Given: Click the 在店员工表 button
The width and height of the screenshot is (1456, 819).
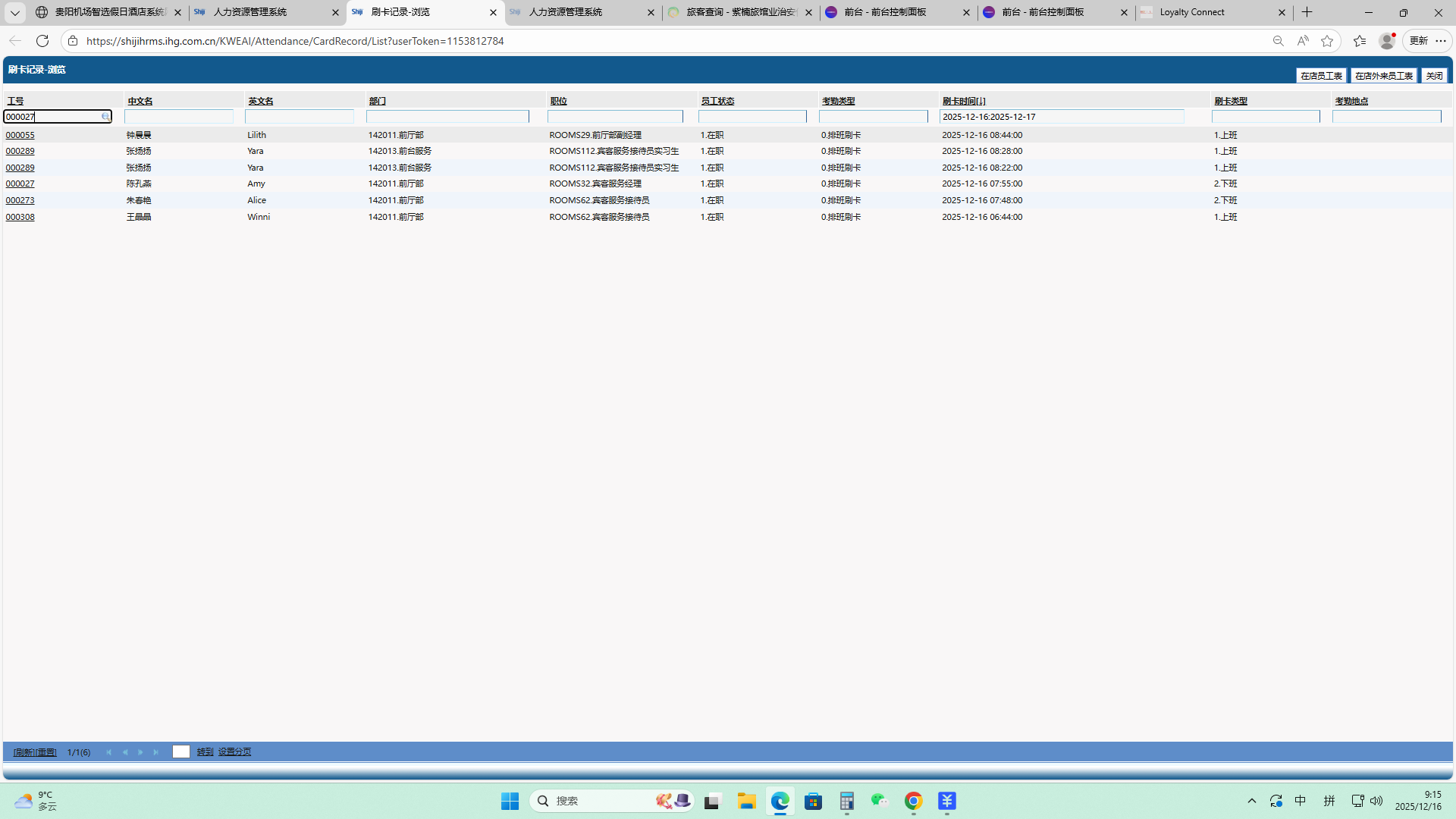Looking at the screenshot, I should click(1321, 76).
